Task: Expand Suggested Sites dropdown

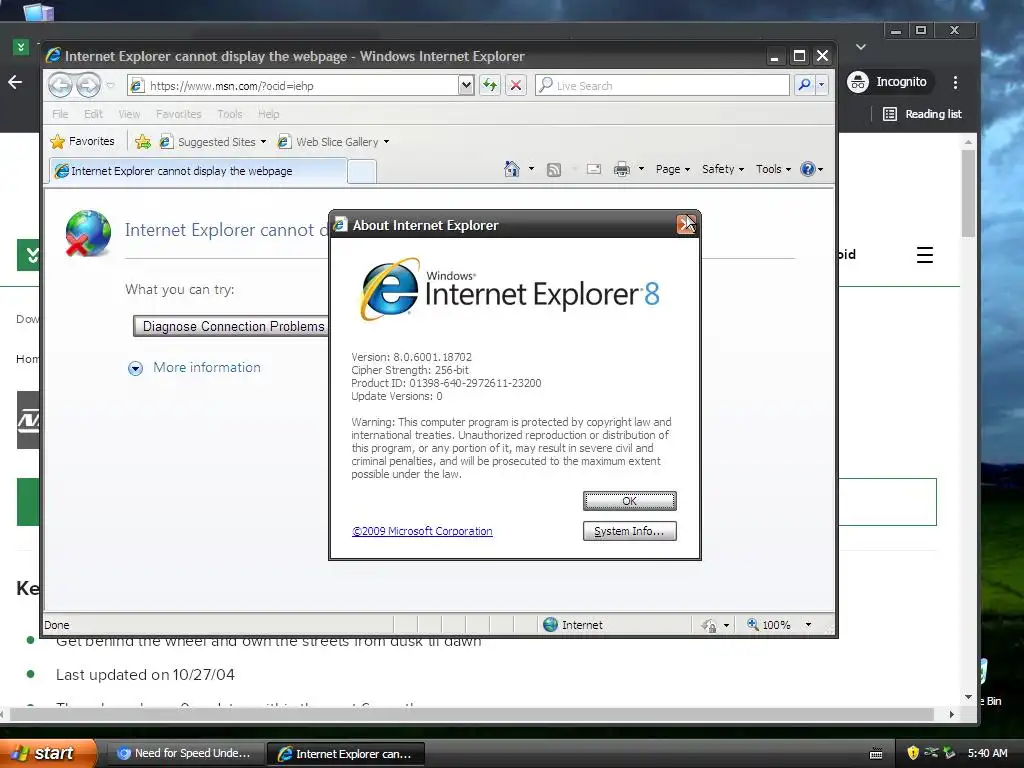Action: tap(263, 142)
